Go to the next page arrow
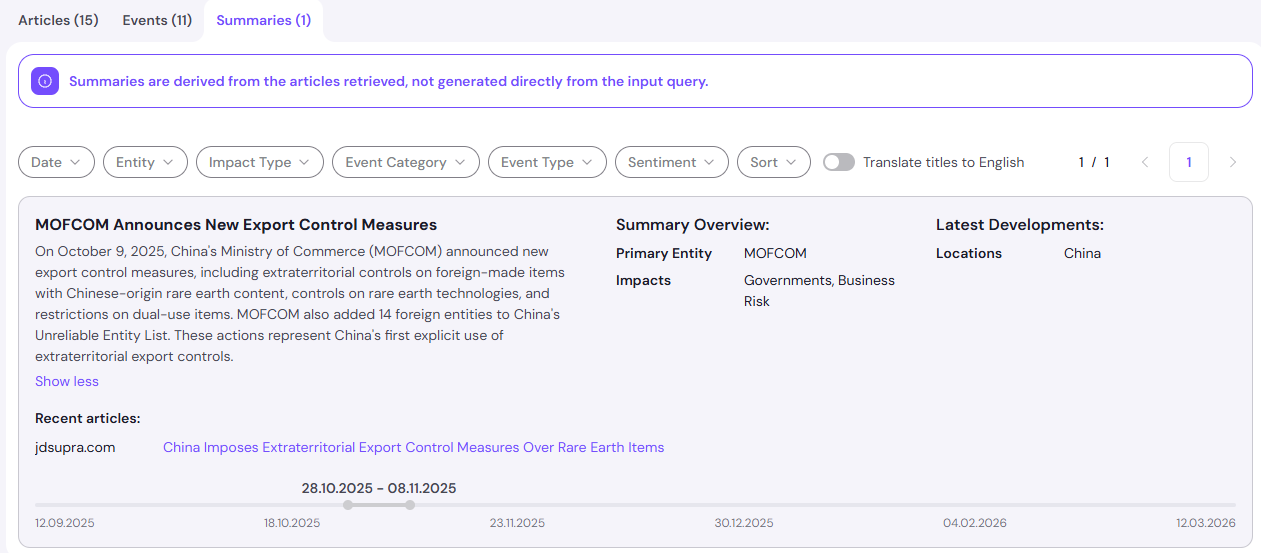The height and width of the screenshot is (553, 1261). (1233, 162)
